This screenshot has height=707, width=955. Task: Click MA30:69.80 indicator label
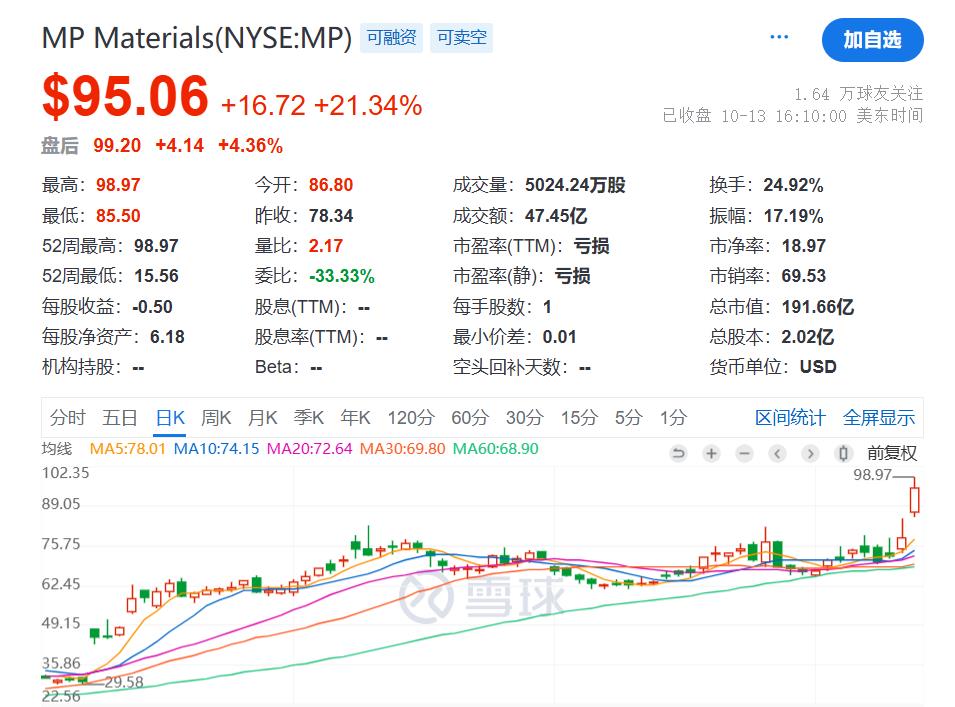click(x=403, y=449)
